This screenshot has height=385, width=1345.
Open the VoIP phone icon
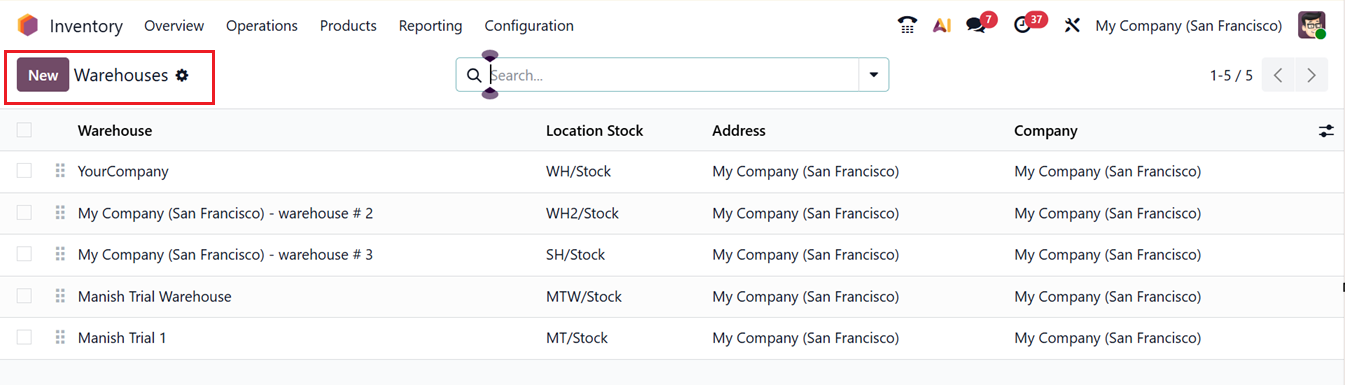coord(907,26)
